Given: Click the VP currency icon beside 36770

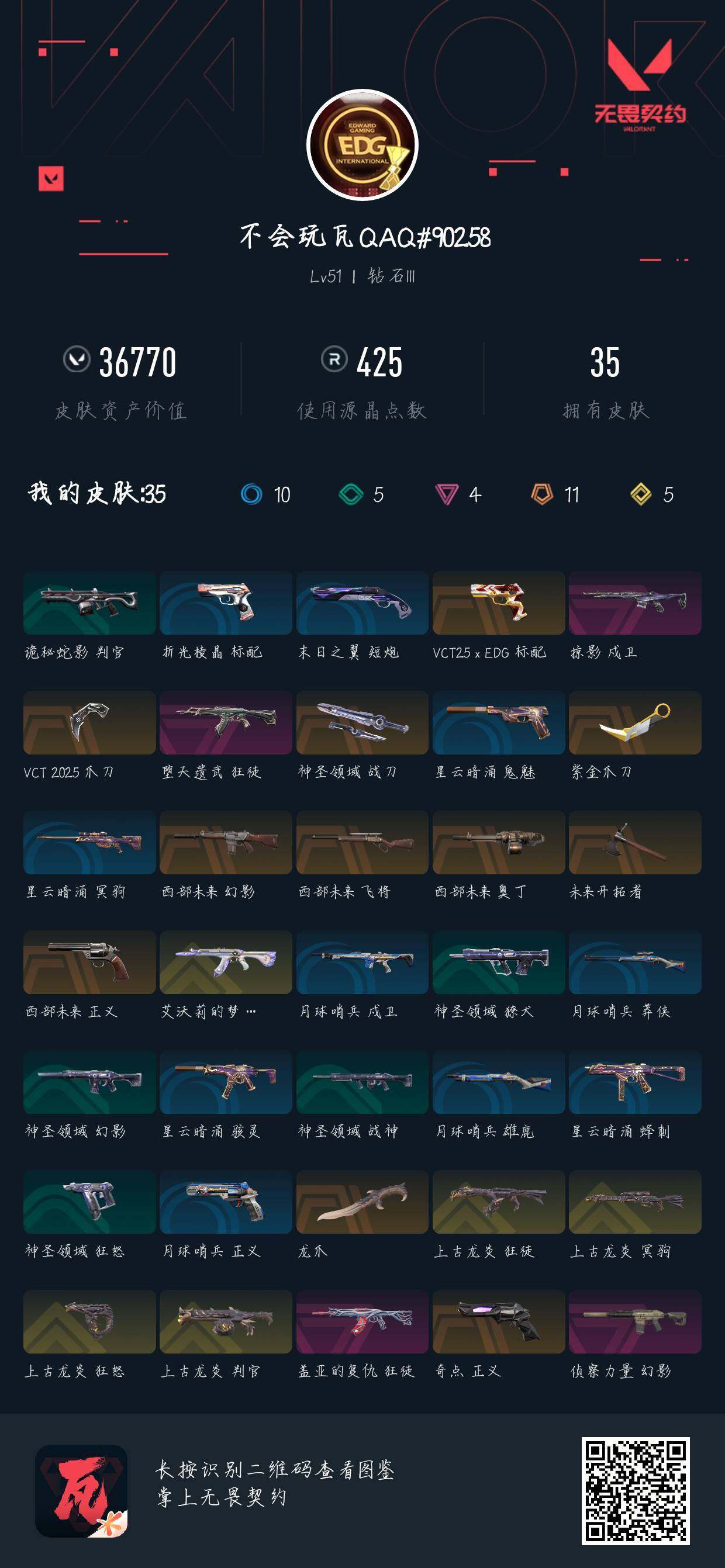Looking at the screenshot, I should [77, 359].
